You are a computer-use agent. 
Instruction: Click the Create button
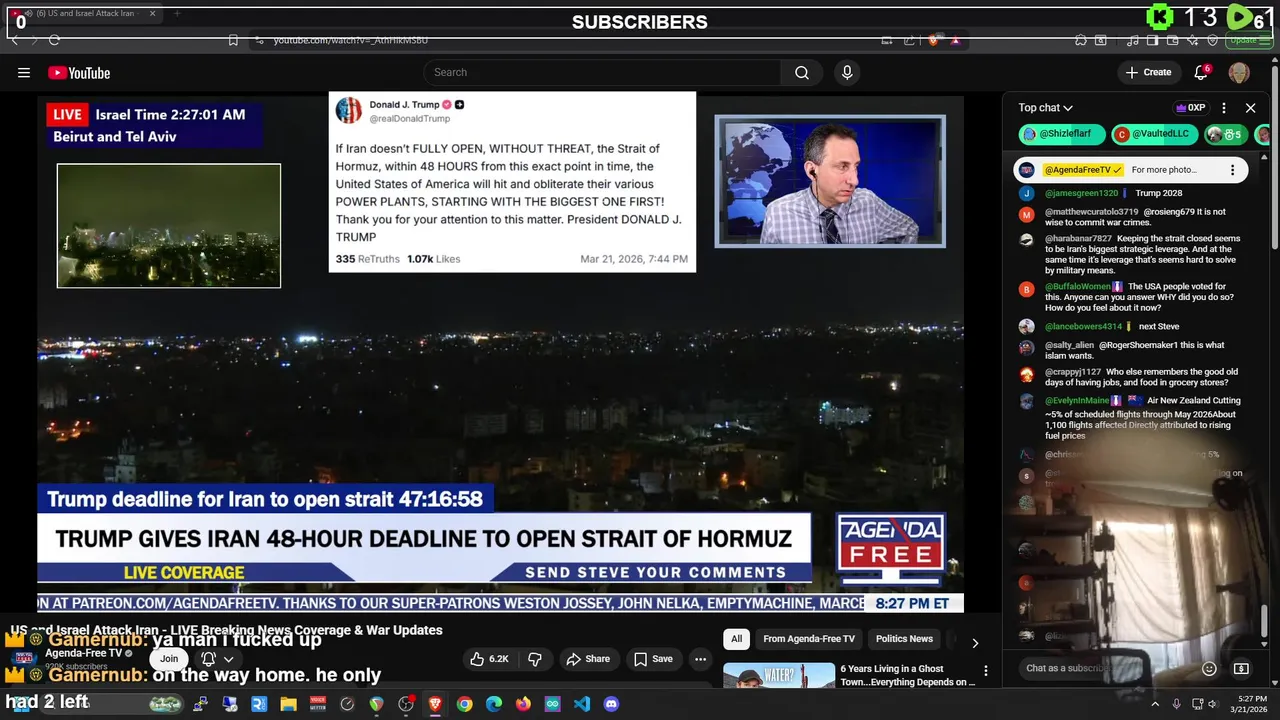1148,72
